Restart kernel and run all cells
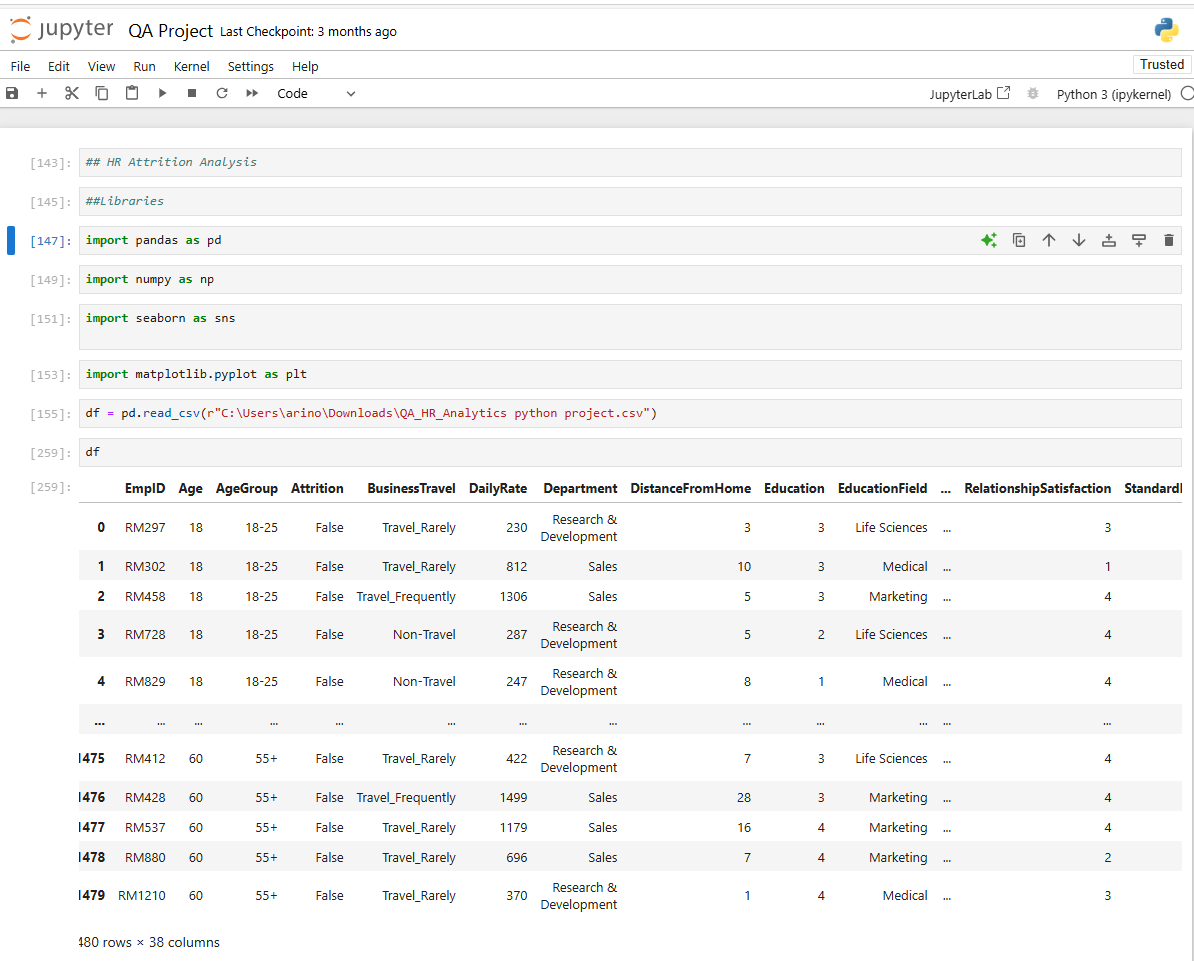This screenshot has width=1194, height=961. point(253,93)
